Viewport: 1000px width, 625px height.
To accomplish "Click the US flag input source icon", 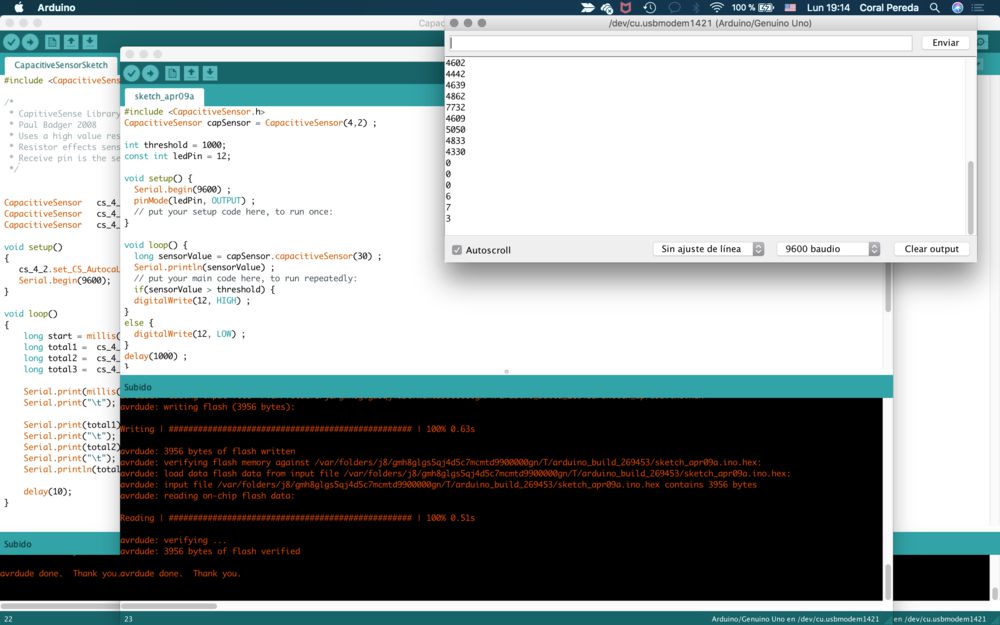I will 790,8.
